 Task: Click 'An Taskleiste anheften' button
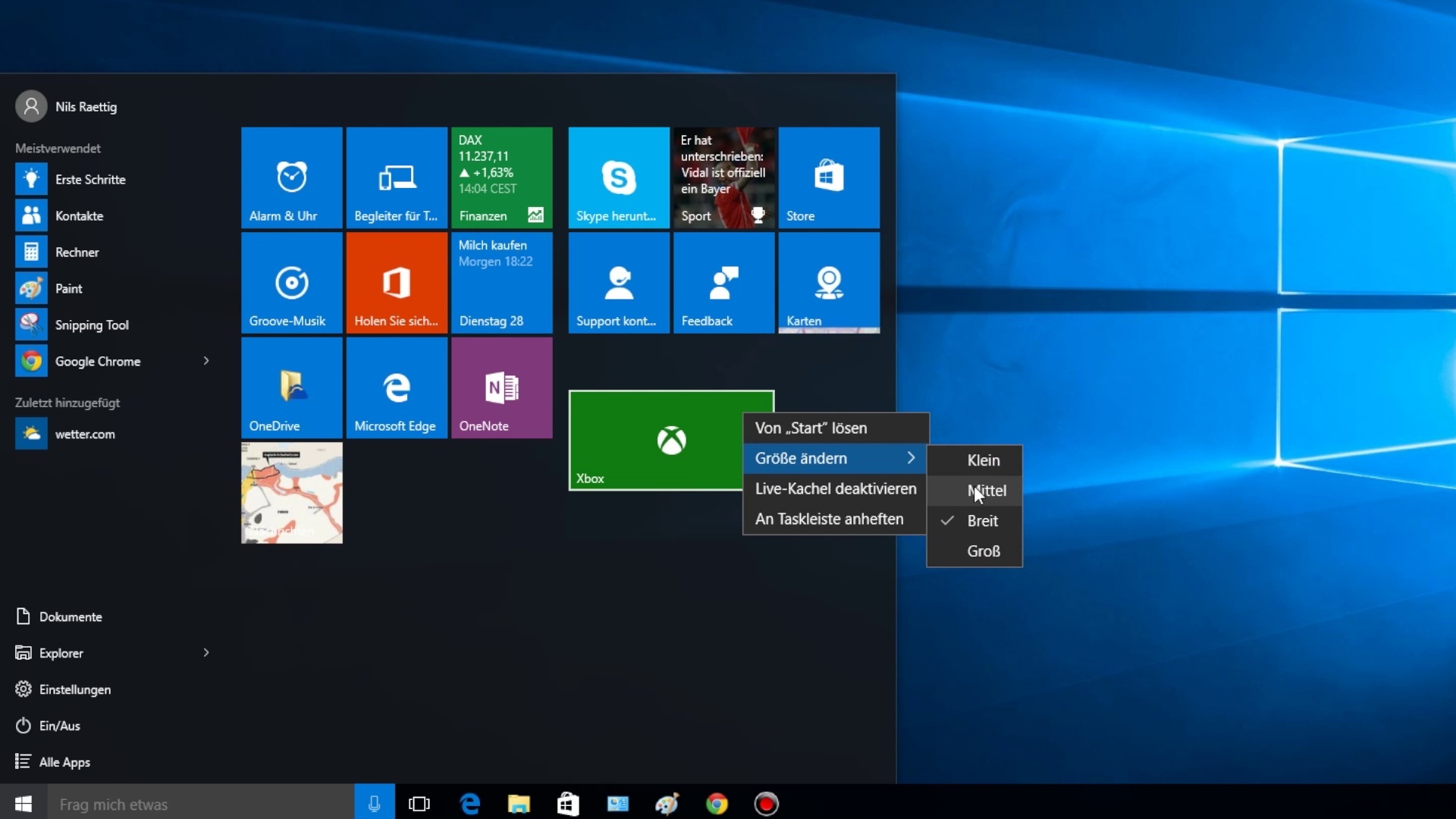coord(829,519)
